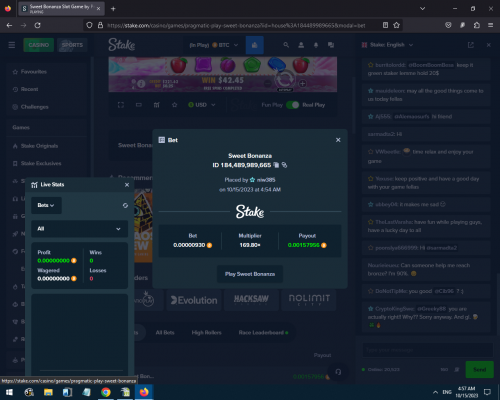Viewport: 500px width, 400px height.
Task: Switch to the High Rollers tab
Action: click(x=206, y=332)
